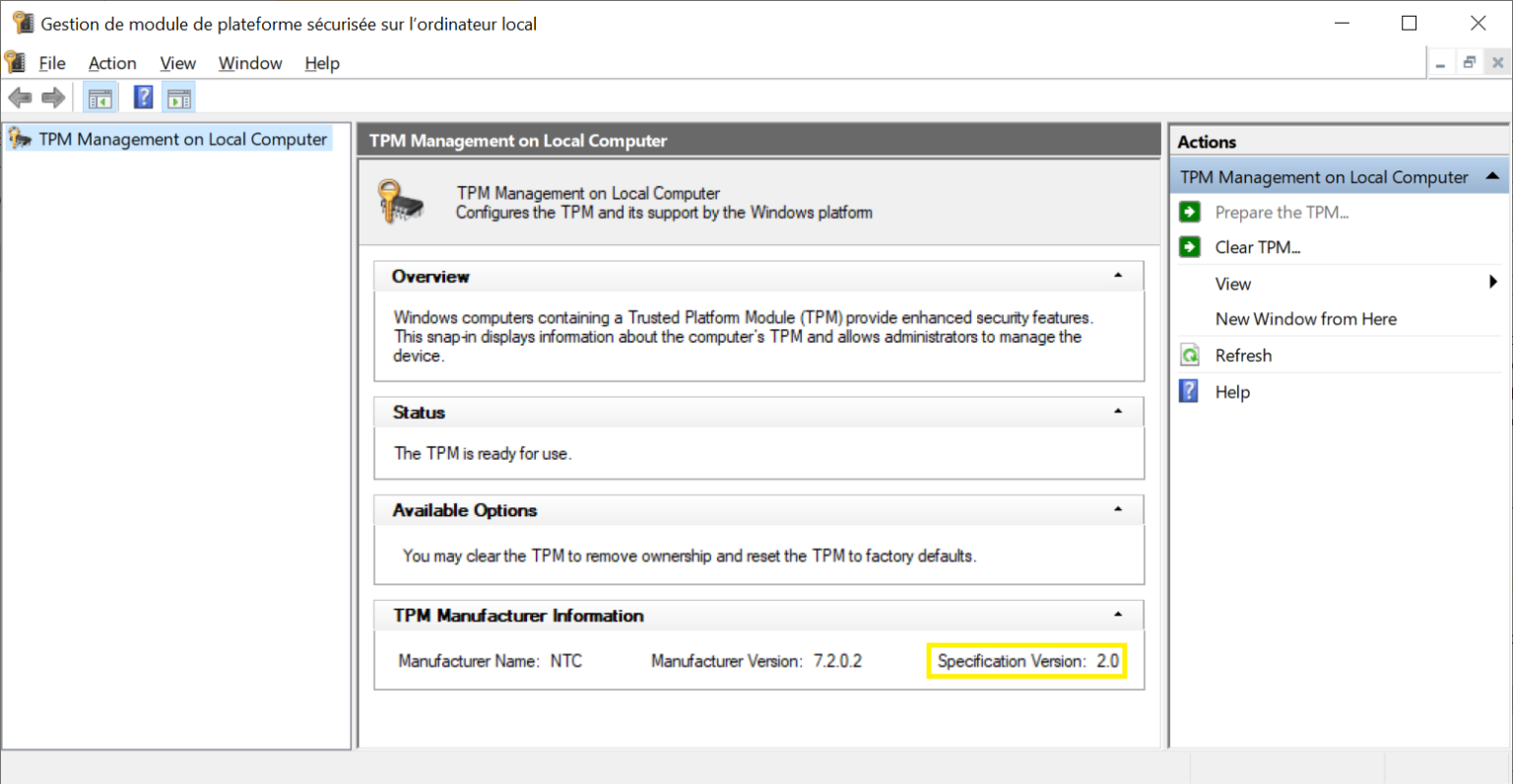Toggle the Show/Hide Console Tree icon
Image resolution: width=1513 pixels, height=784 pixels.
click(100, 98)
